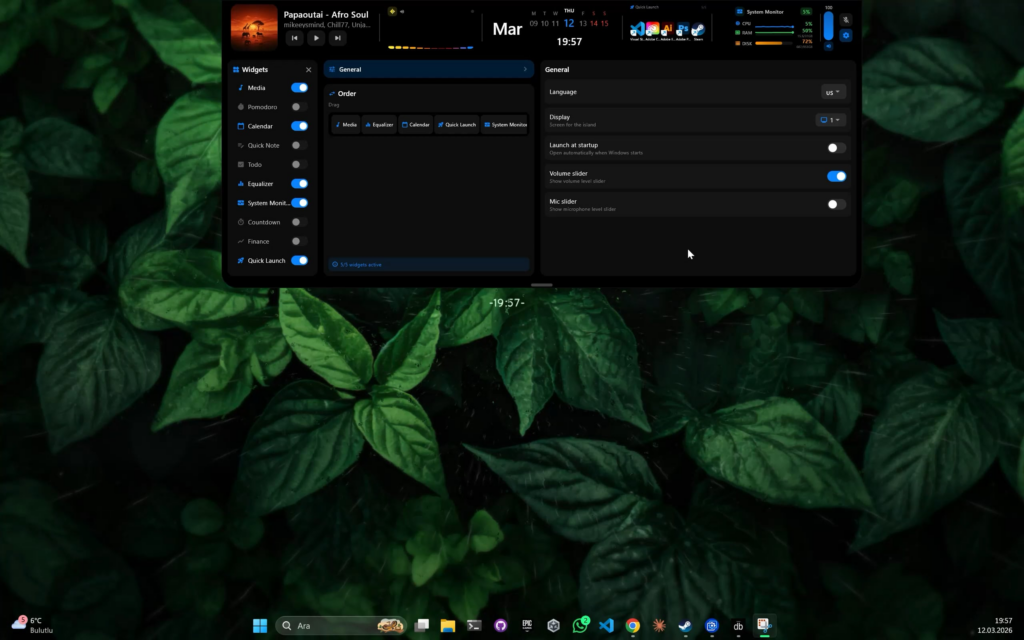Click the speaker icon below volume slider

pyautogui.click(x=829, y=46)
